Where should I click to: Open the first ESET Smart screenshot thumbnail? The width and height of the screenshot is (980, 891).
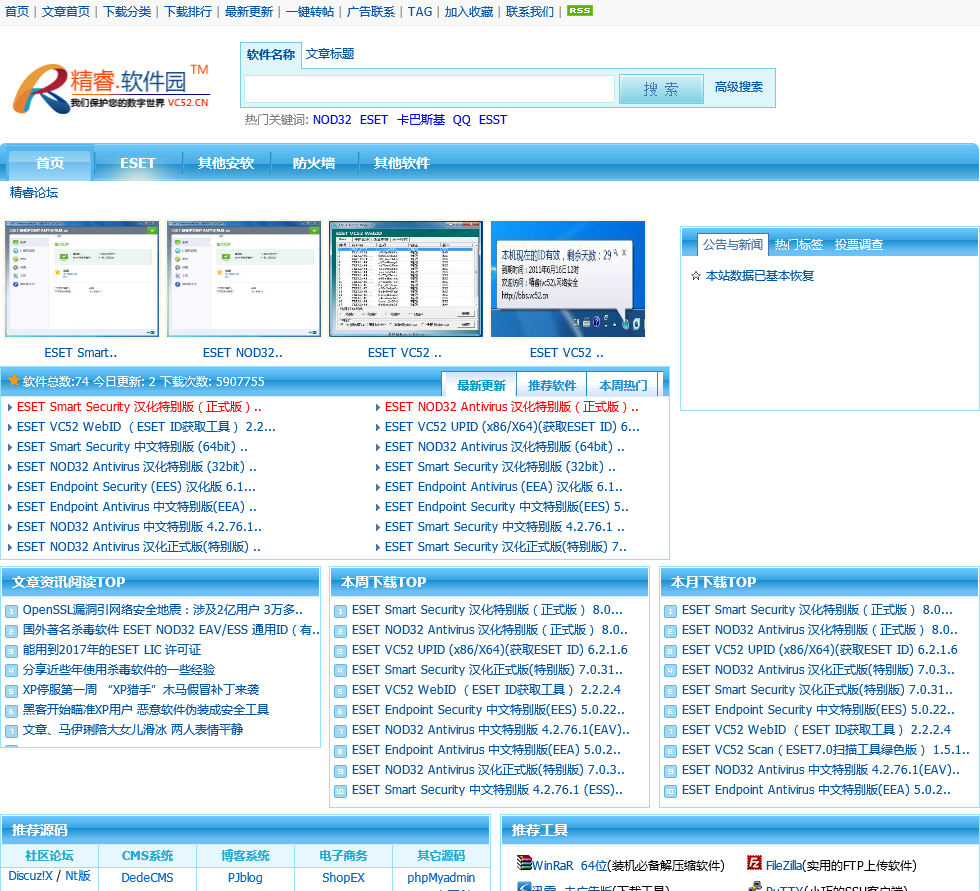tap(81, 279)
